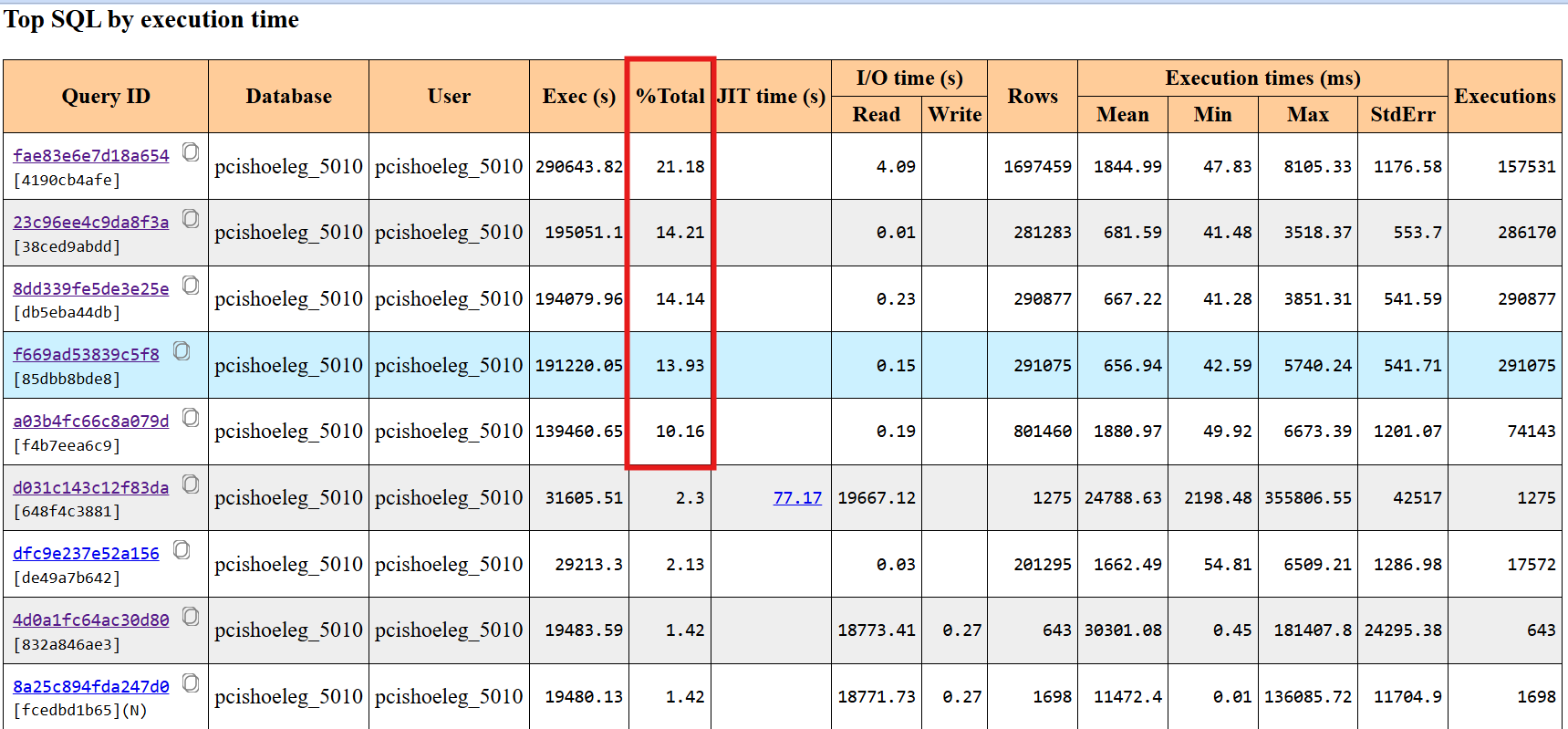
Task: Click the Max sub-header
Action: (1308, 115)
